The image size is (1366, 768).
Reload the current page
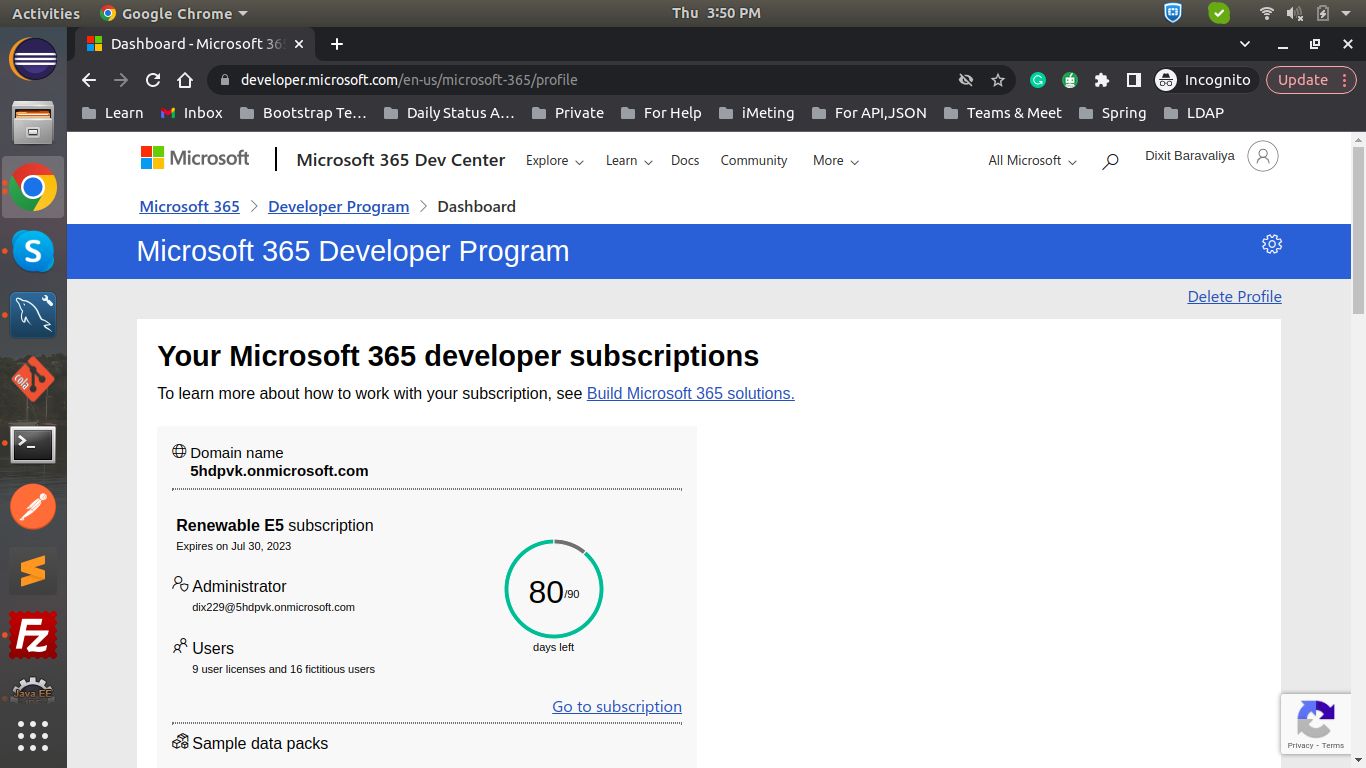click(153, 80)
